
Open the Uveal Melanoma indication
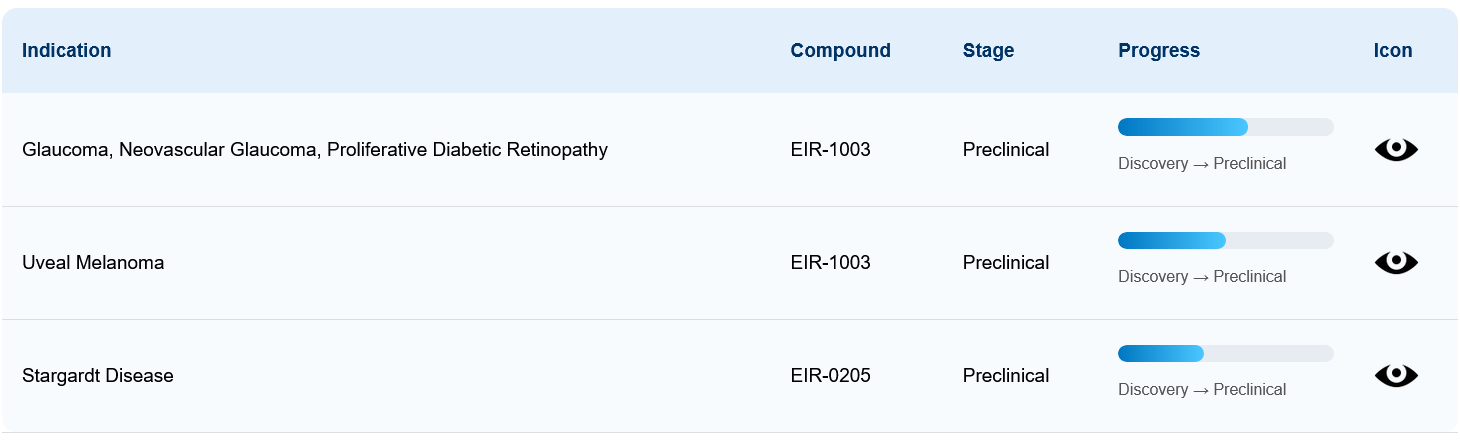[x=93, y=263]
